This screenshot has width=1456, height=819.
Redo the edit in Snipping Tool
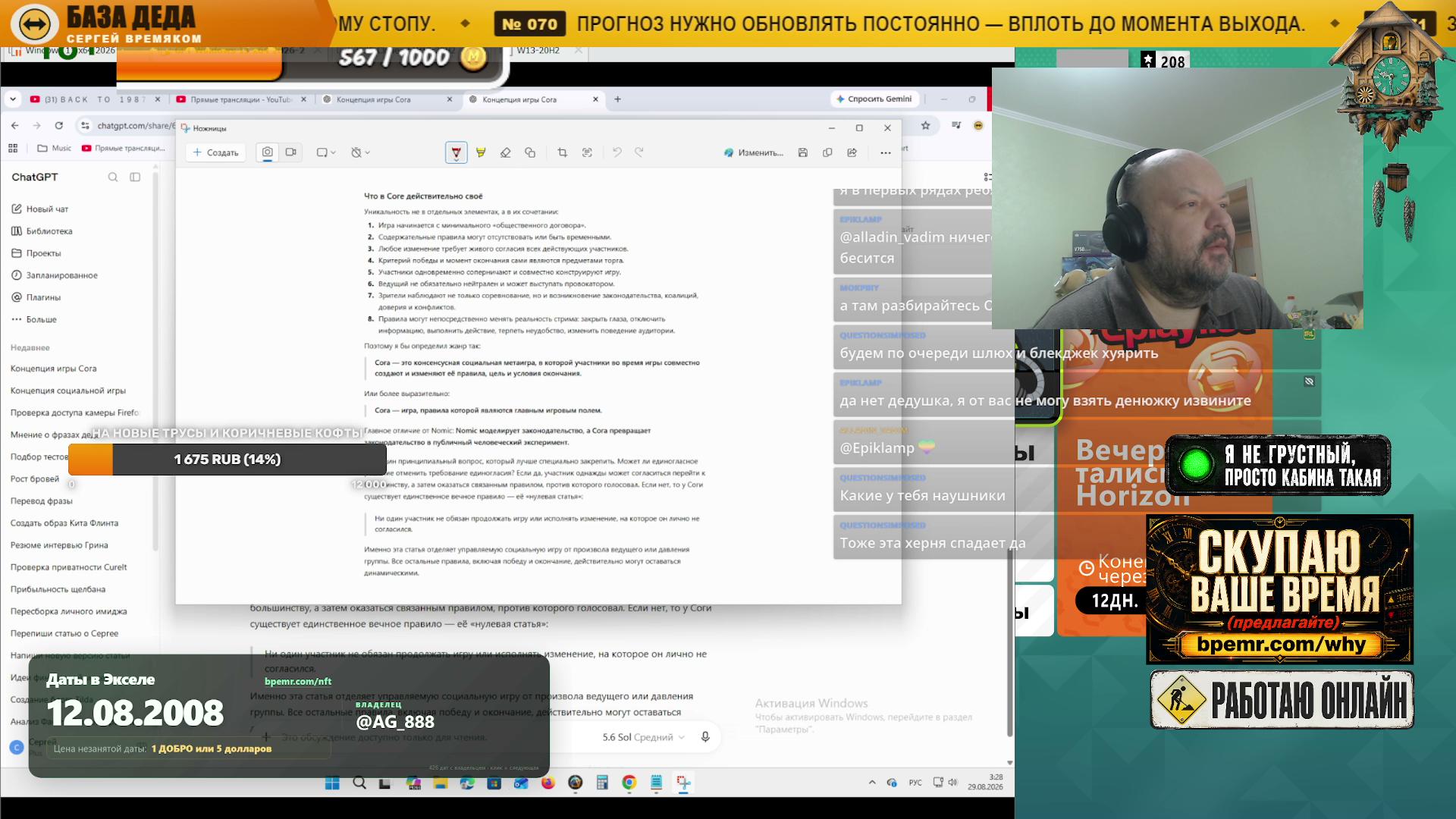[x=639, y=152]
